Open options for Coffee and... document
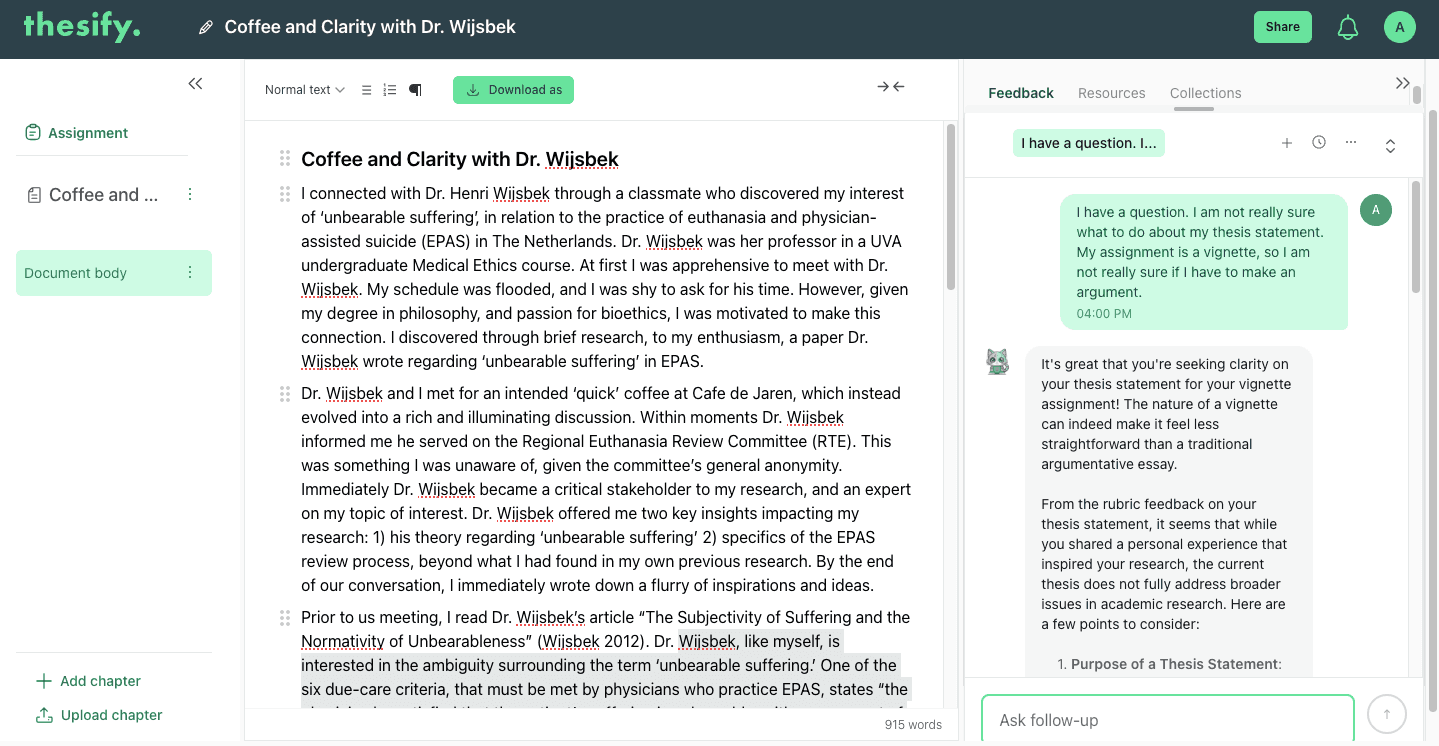The image size is (1439, 746). point(190,194)
